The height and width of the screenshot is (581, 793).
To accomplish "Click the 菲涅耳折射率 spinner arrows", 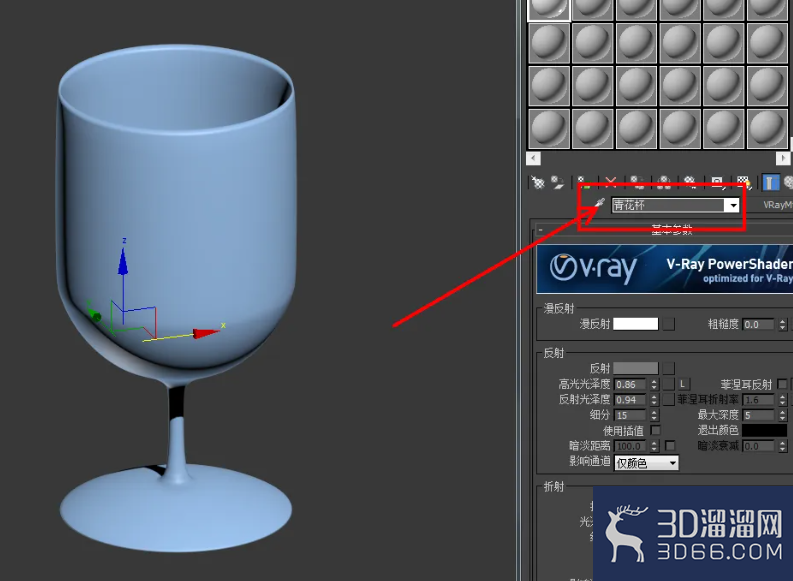I will click(782, 399).
